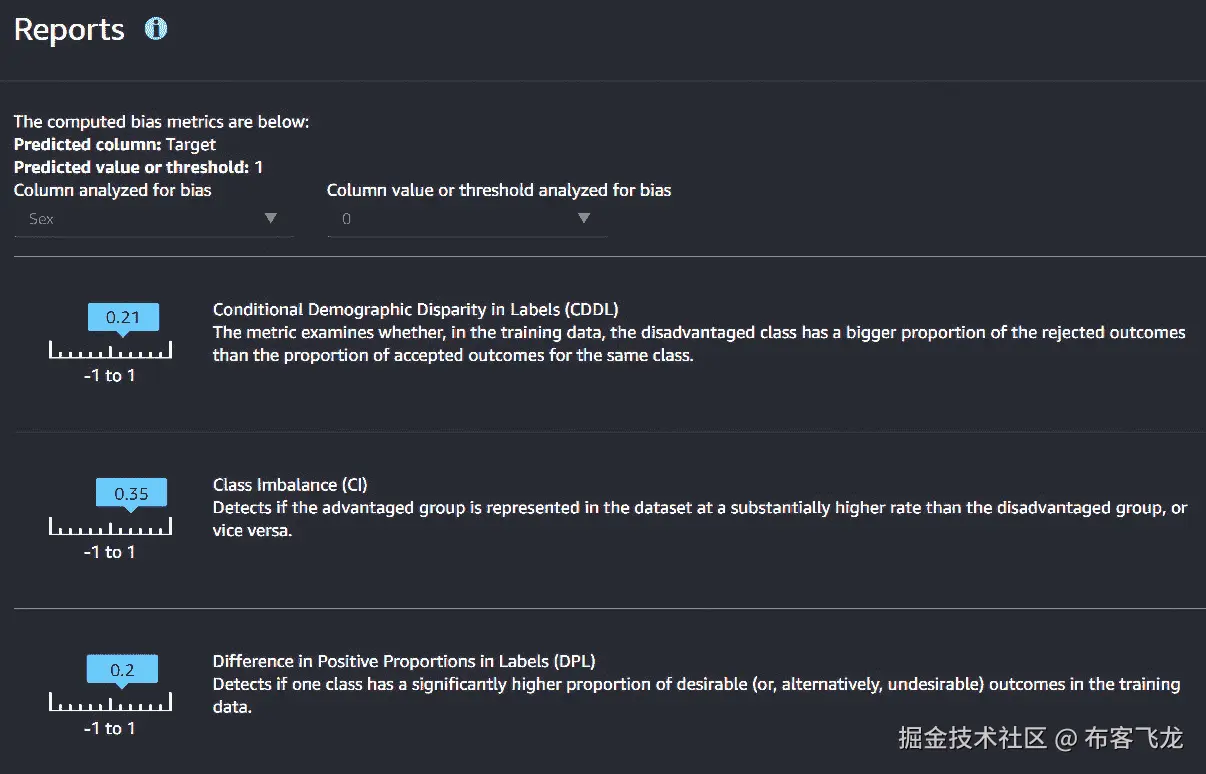
Task: Click the 0.2 DPL value badge
Action: coord(122,670)
